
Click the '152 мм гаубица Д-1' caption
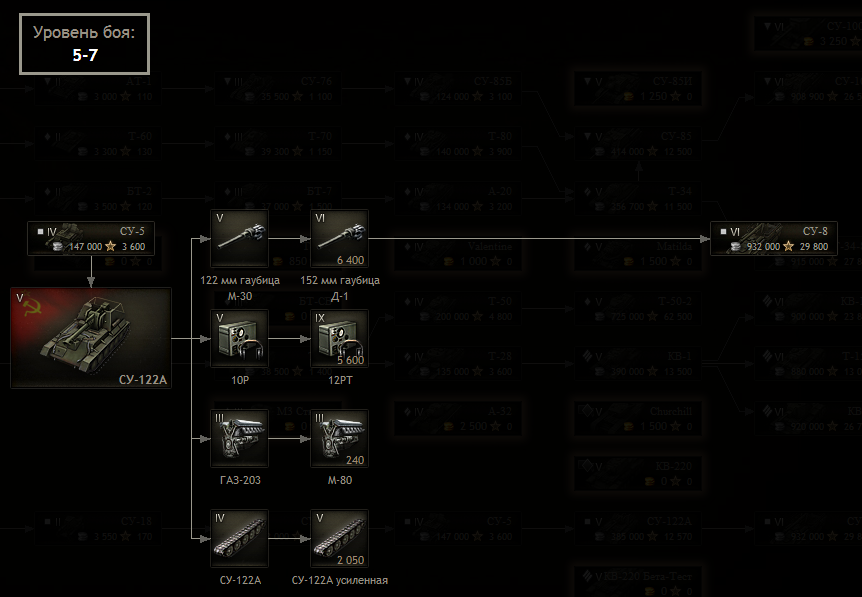point(340,288)
